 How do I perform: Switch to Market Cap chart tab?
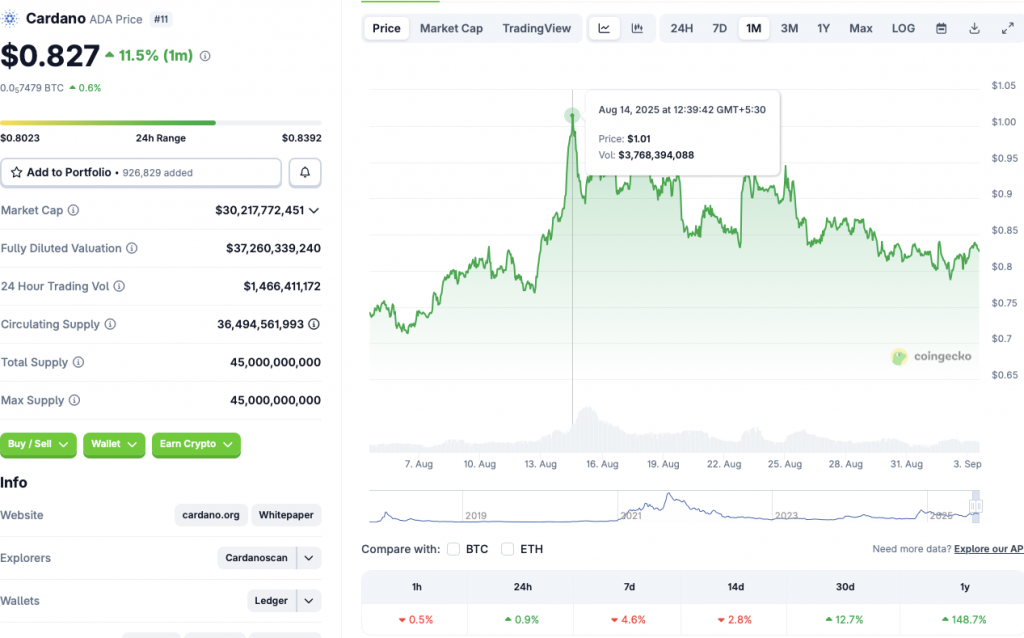(451, 28)
